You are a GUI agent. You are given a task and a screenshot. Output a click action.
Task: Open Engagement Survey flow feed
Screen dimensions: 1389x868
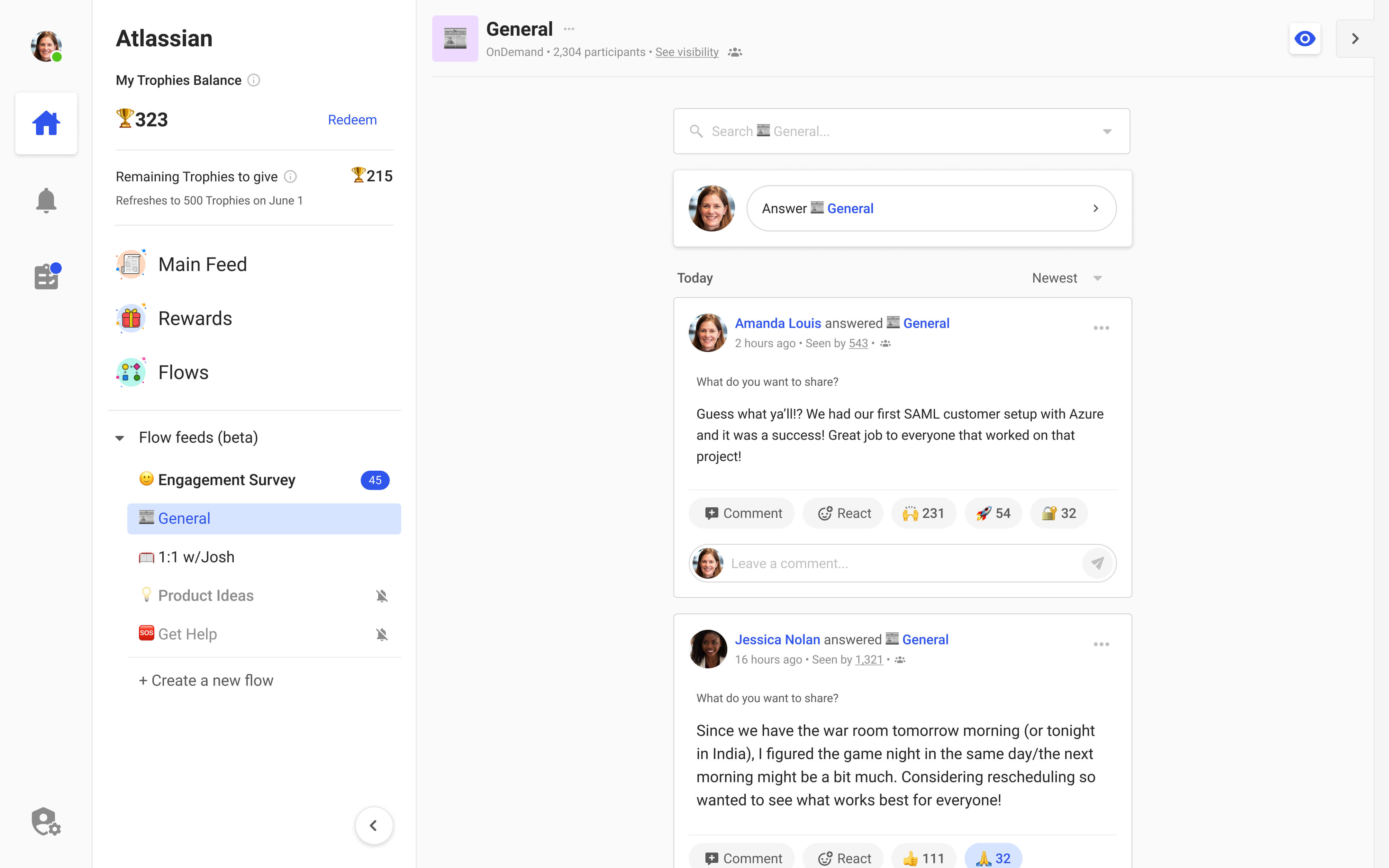click(x=264, y=479)
